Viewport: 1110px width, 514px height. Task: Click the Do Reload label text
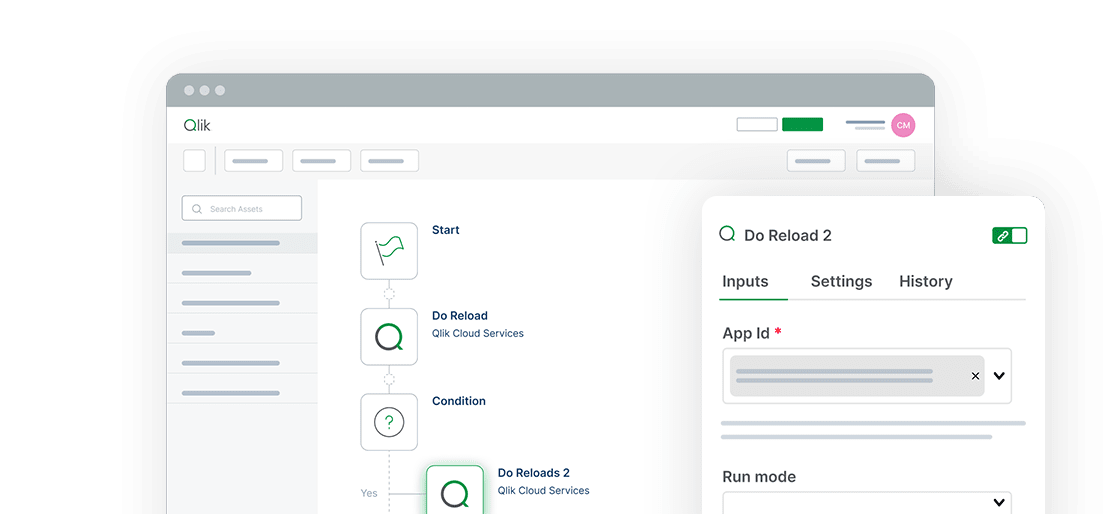pos(459,316)
